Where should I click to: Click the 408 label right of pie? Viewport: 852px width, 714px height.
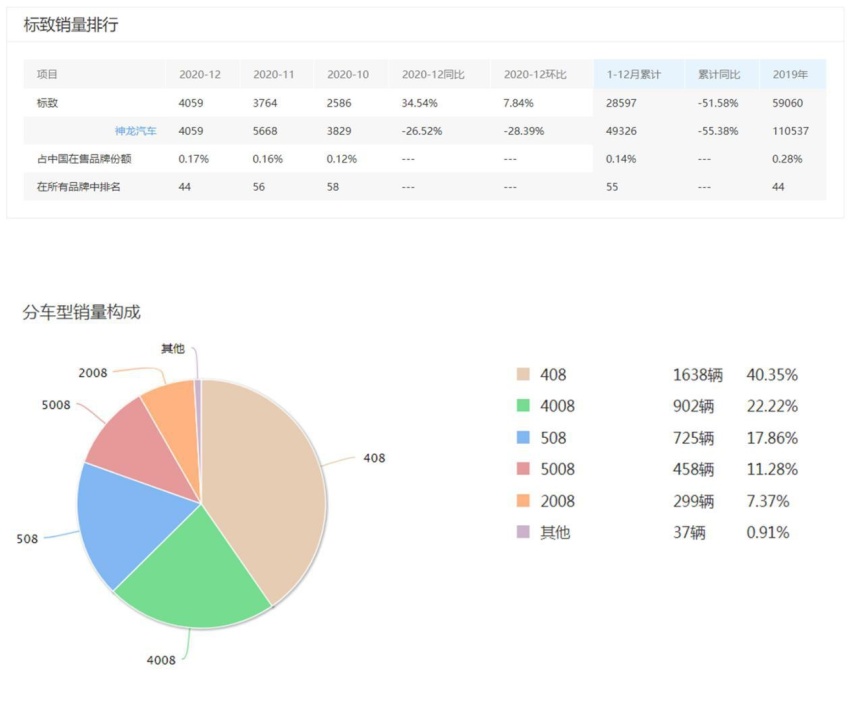(374, 458)
